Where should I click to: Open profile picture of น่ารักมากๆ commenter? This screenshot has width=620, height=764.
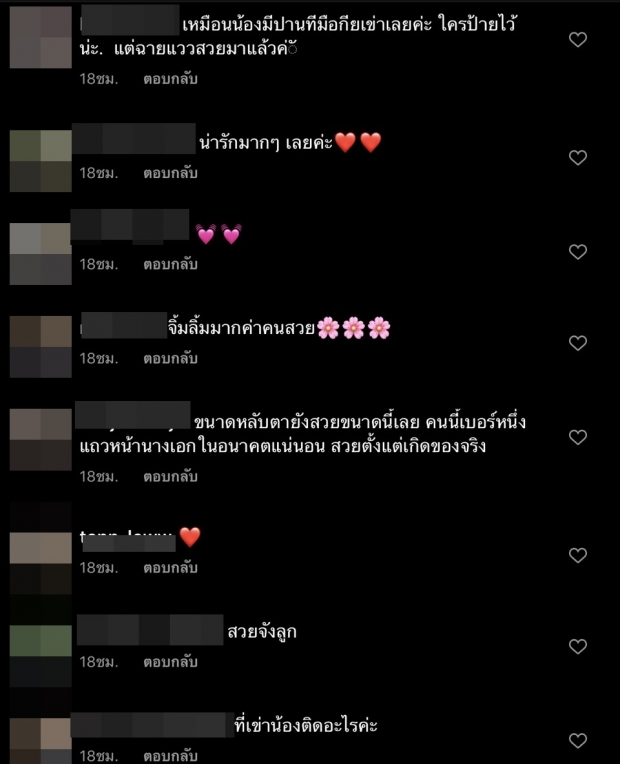point(40,161)
